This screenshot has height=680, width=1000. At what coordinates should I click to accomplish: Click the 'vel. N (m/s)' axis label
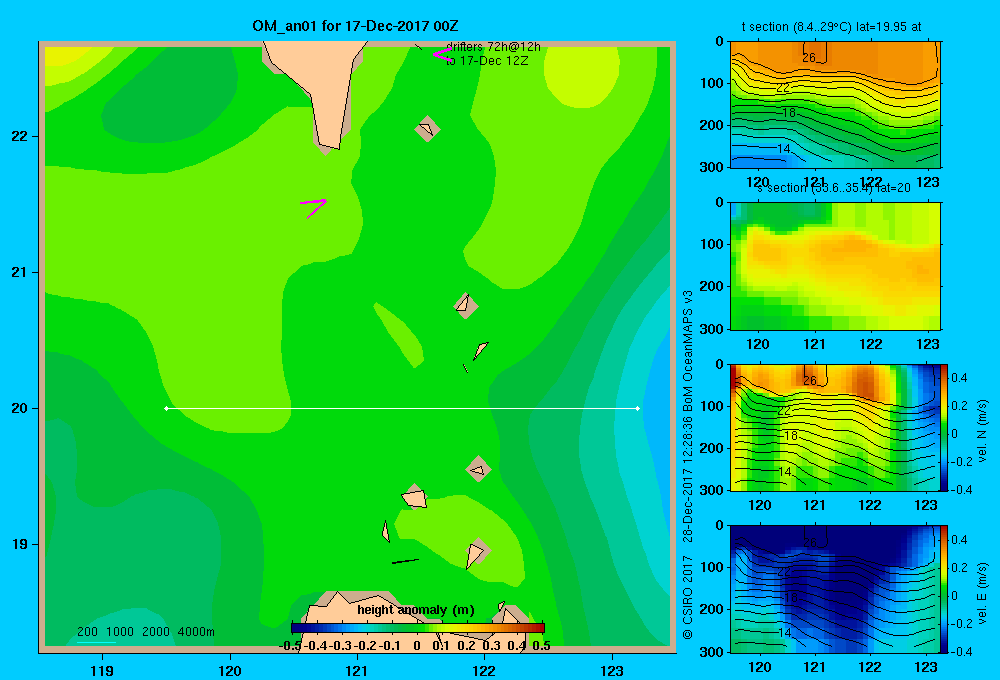(982, 431)
